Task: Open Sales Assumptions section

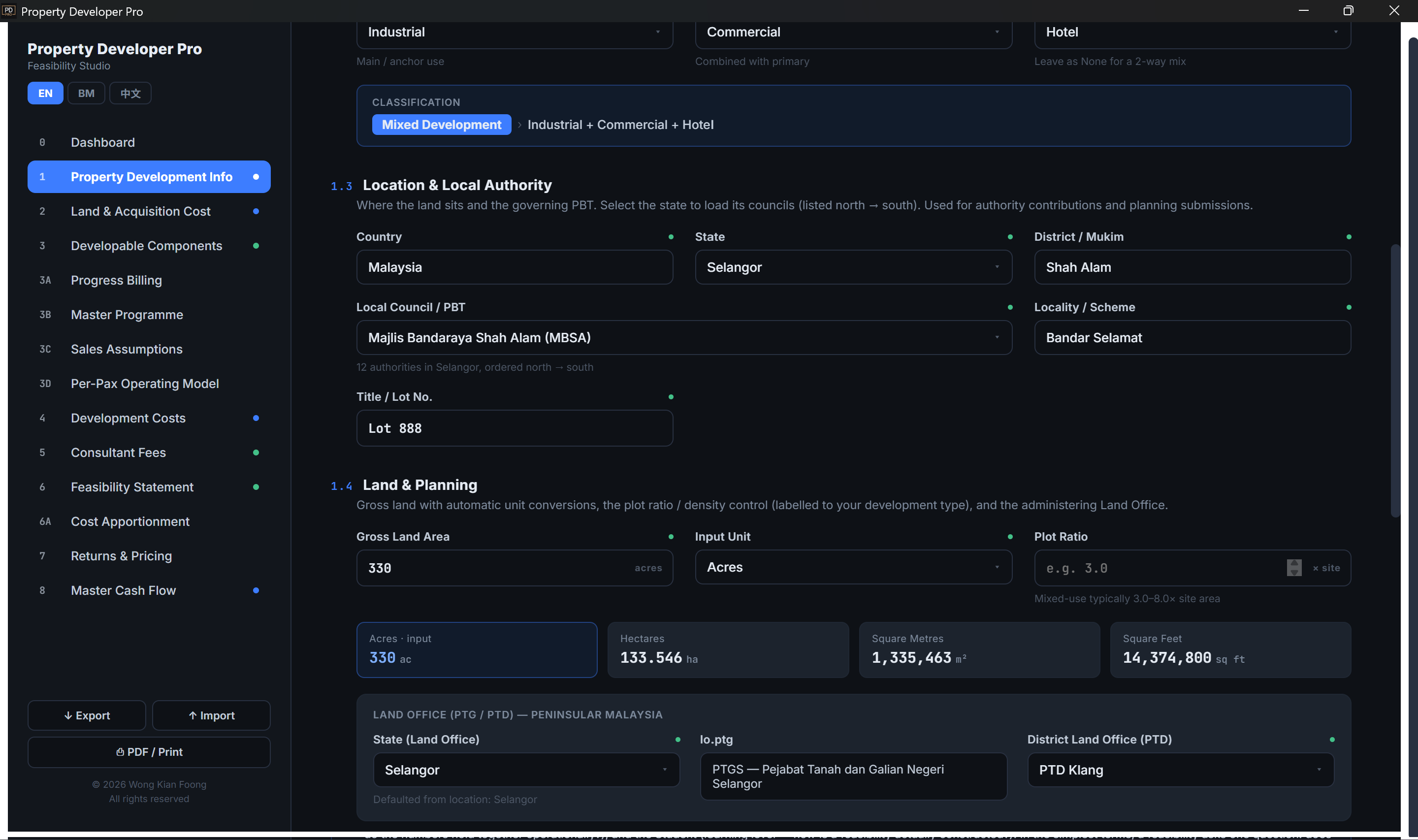Action: [x=149, y=349]
